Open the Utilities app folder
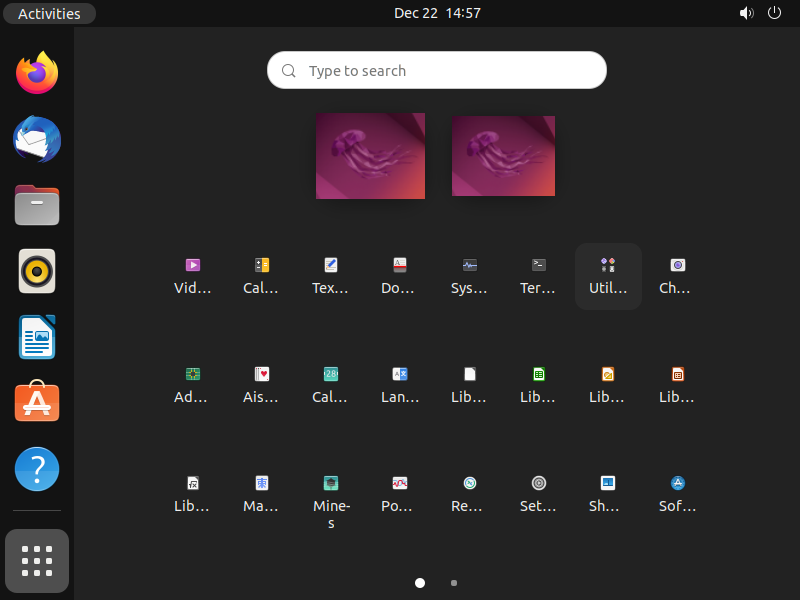800x600 pixels. pos(608,276)
